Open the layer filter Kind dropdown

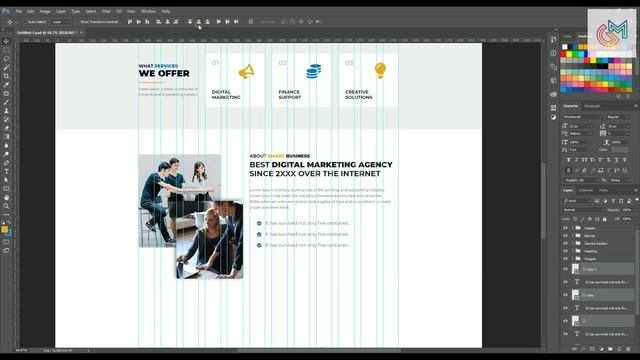pos(577,201)
